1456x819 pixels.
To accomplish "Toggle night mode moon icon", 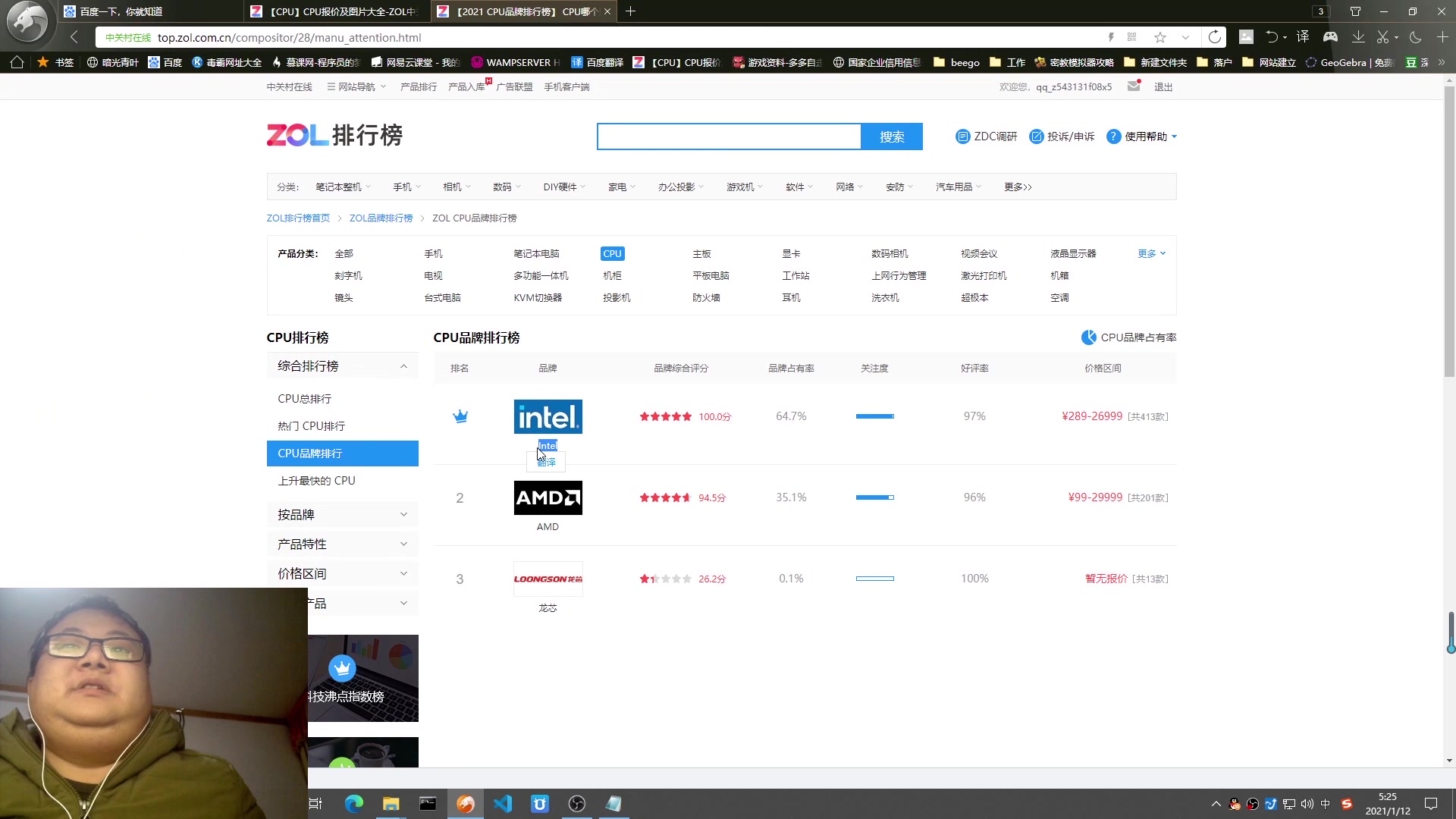I will (x=1415, y=36).
